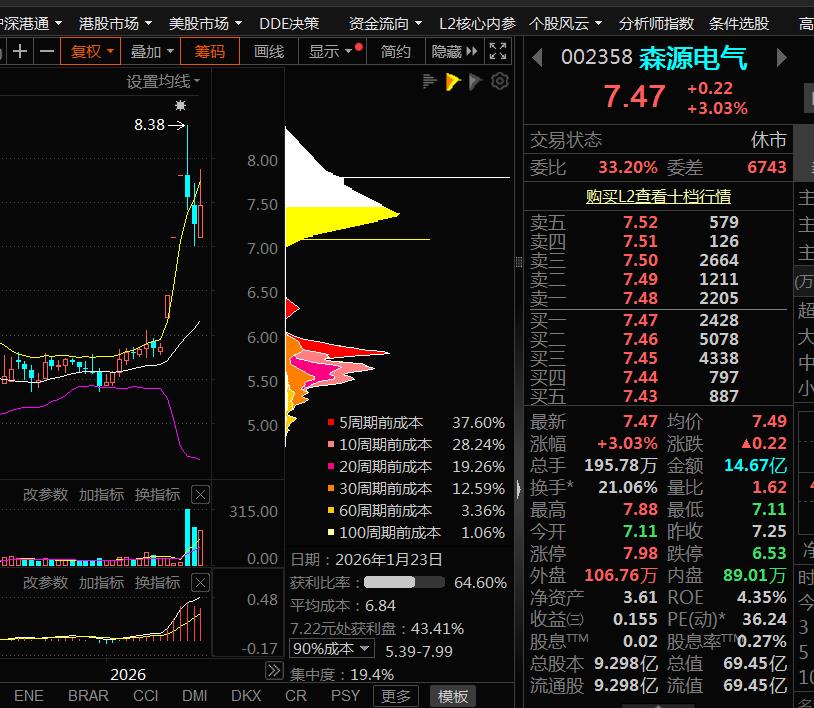The height and width of the screenshot is (708, 814).
Task: Open L2核心内参 menu
Action: tap(477, 23)
